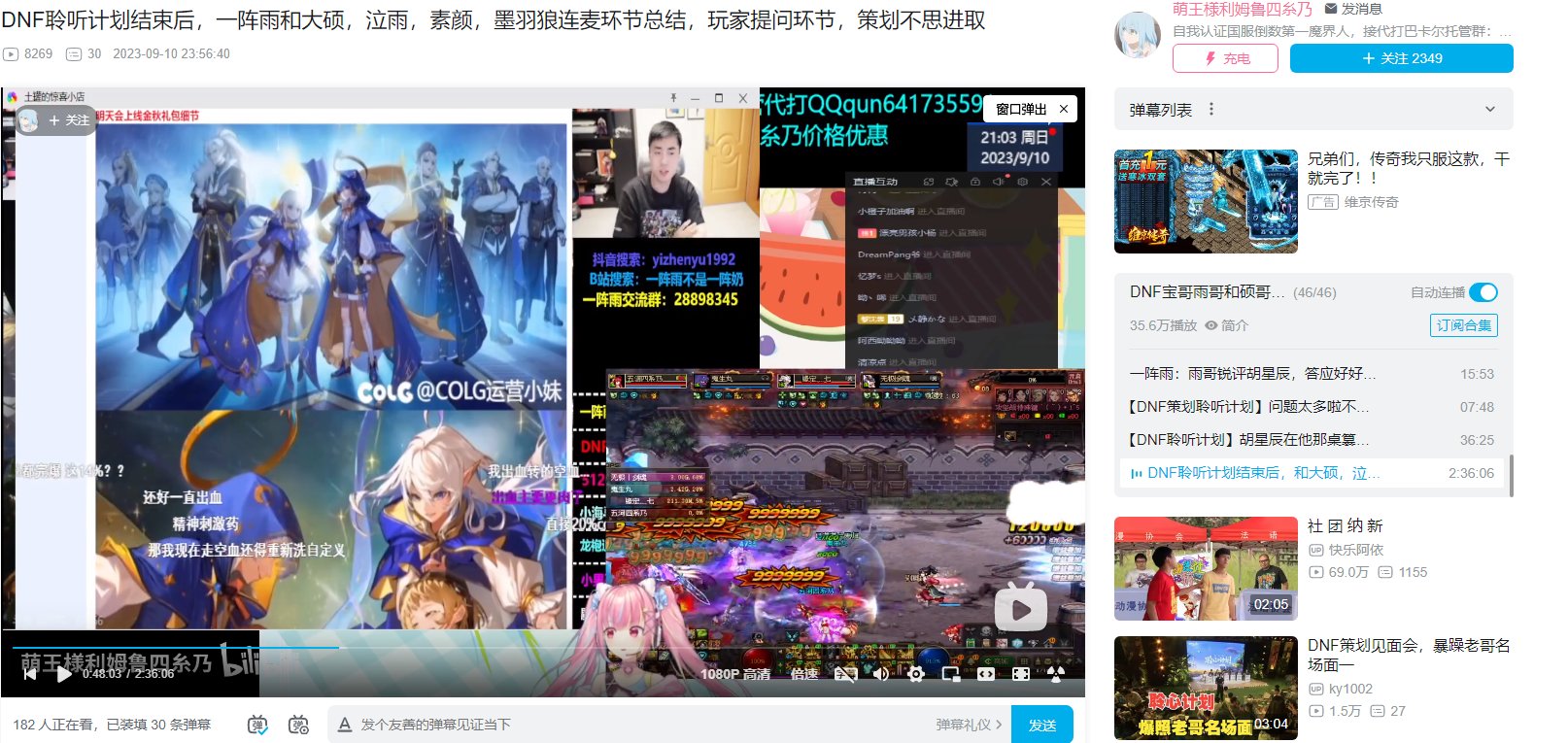Open 社 团 纳 新 video title

tap(1345, 525)
